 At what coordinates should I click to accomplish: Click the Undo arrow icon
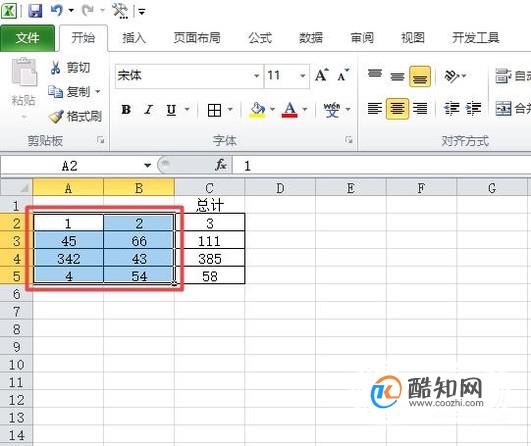56,10
